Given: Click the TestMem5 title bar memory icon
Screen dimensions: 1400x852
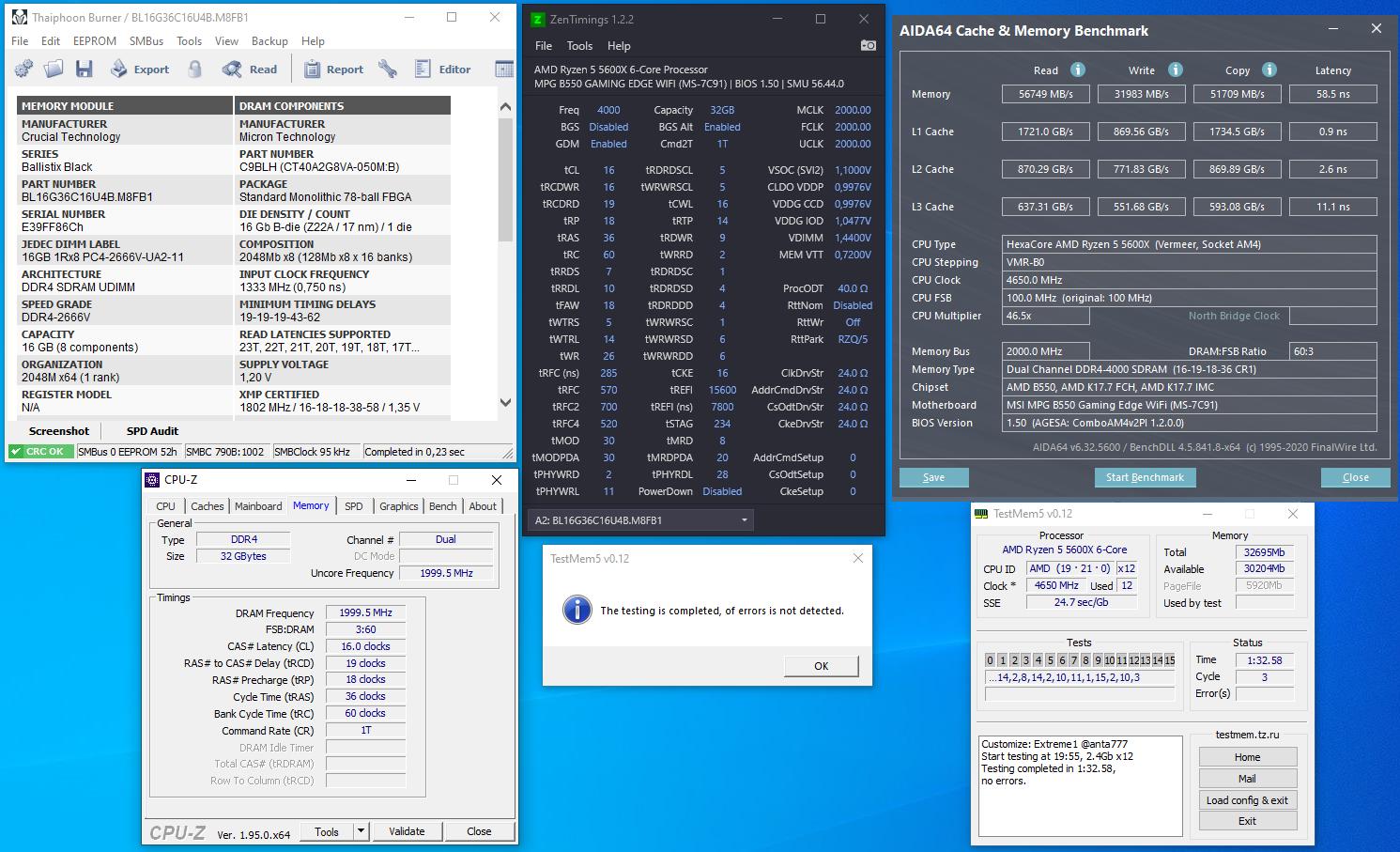Looking at the screenshot, I should tap(981, 514).
